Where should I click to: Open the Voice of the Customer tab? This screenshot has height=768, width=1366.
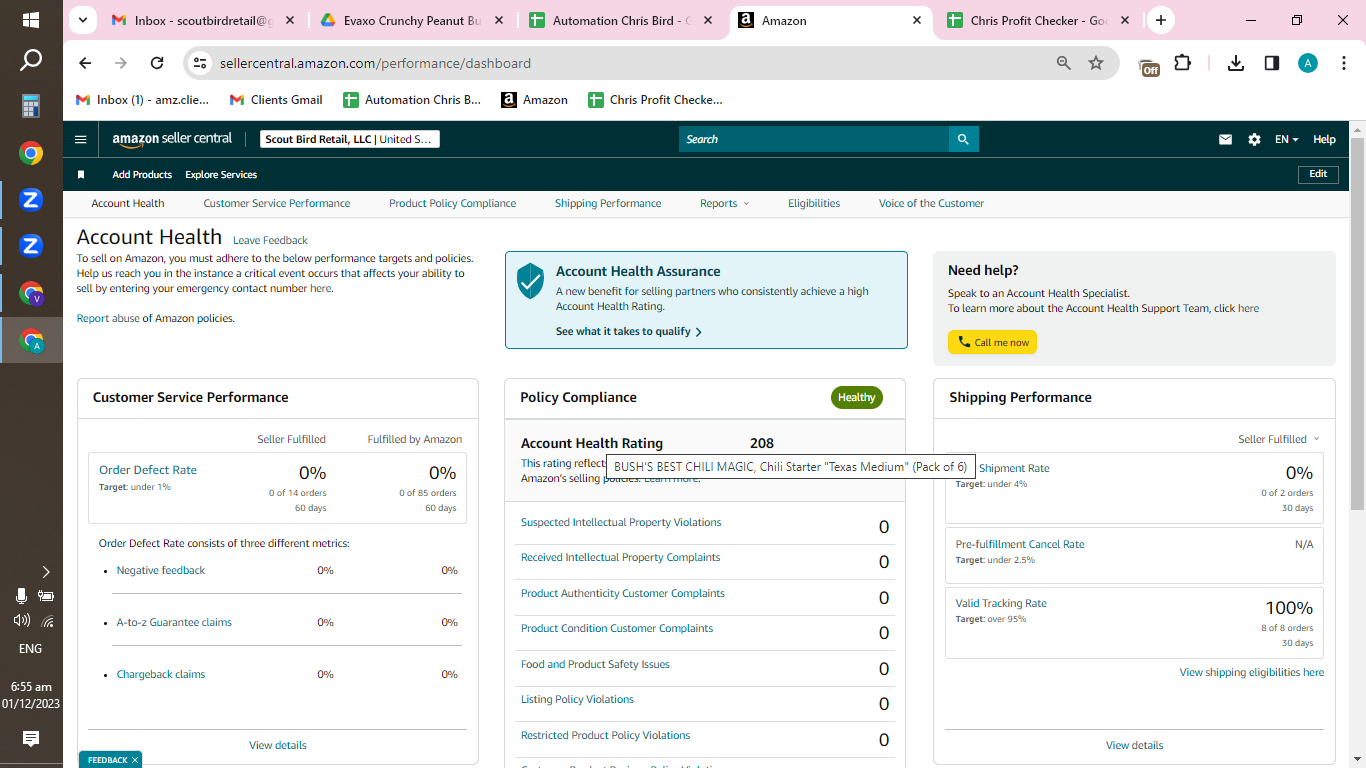tap(931, 203)
